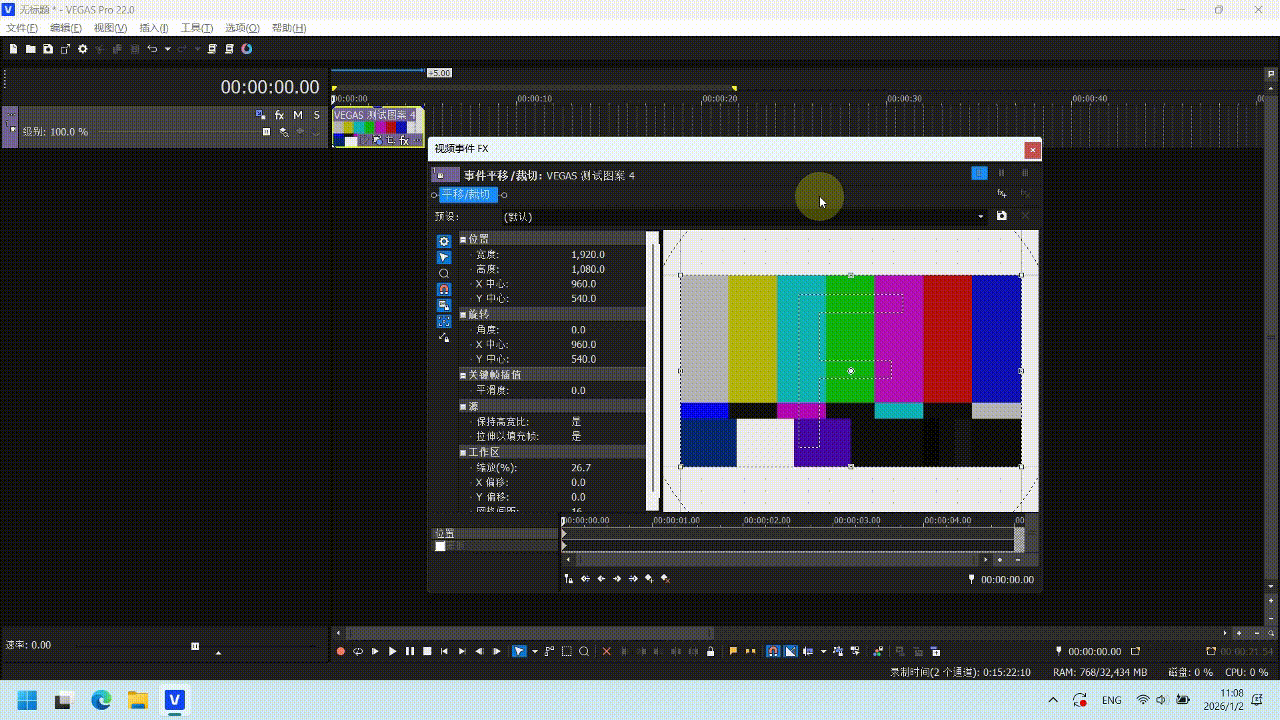Open project properties gear icon in main toolbar

83,49
